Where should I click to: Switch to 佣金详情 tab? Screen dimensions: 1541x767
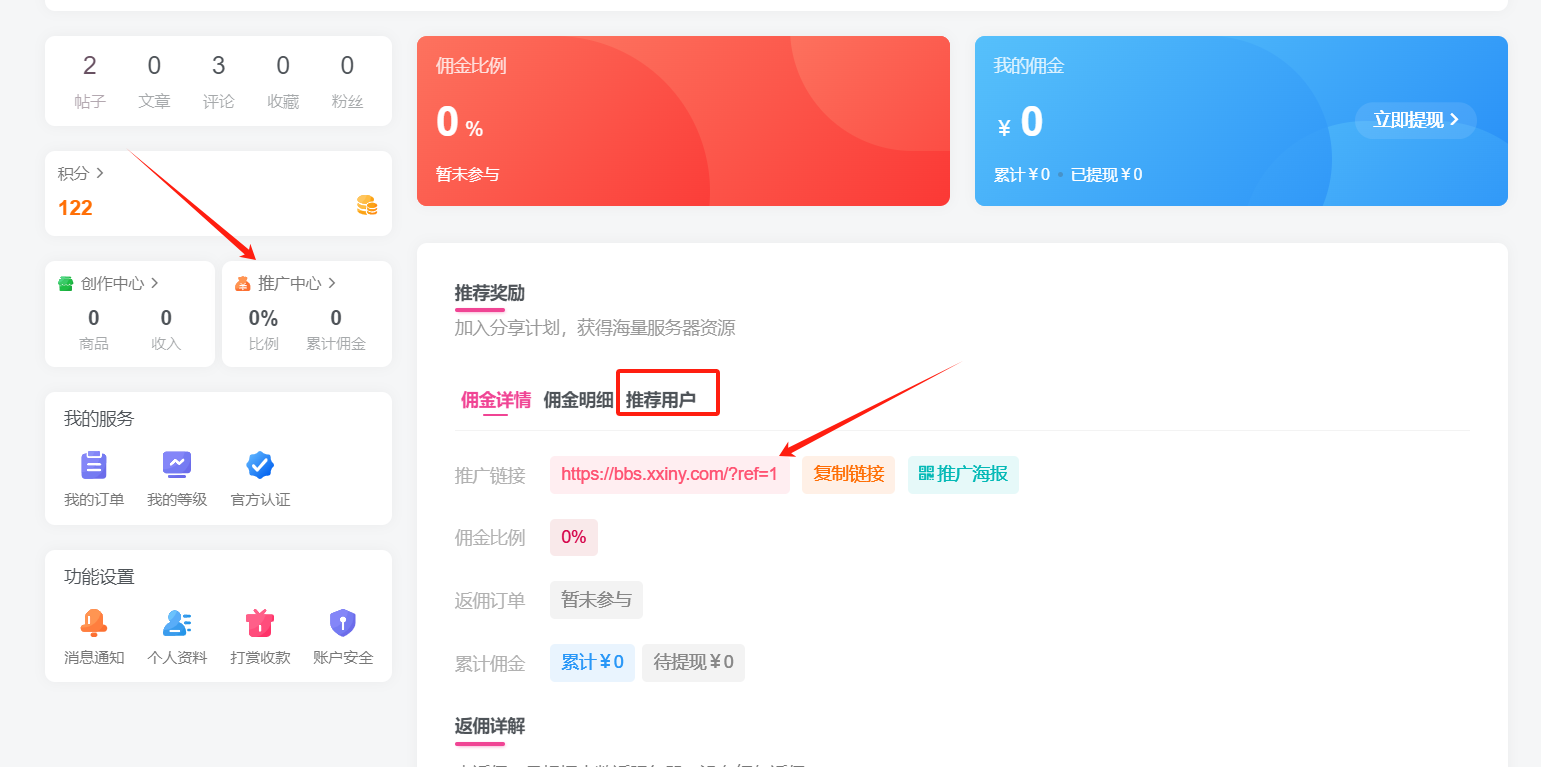pyautogui.click(x=496, y=400)
